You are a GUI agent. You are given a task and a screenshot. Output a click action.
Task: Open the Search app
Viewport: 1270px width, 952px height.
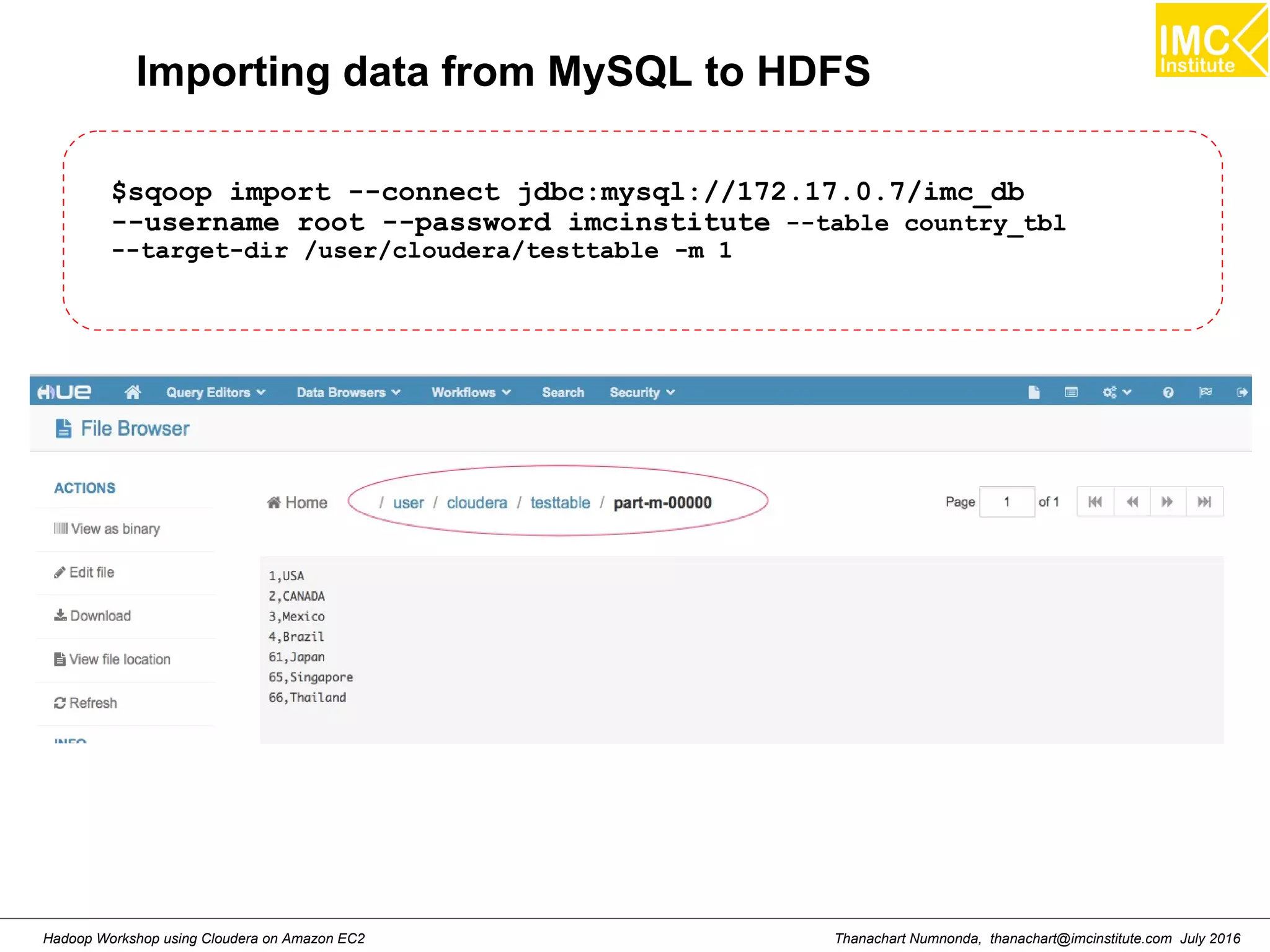(563, 392)
